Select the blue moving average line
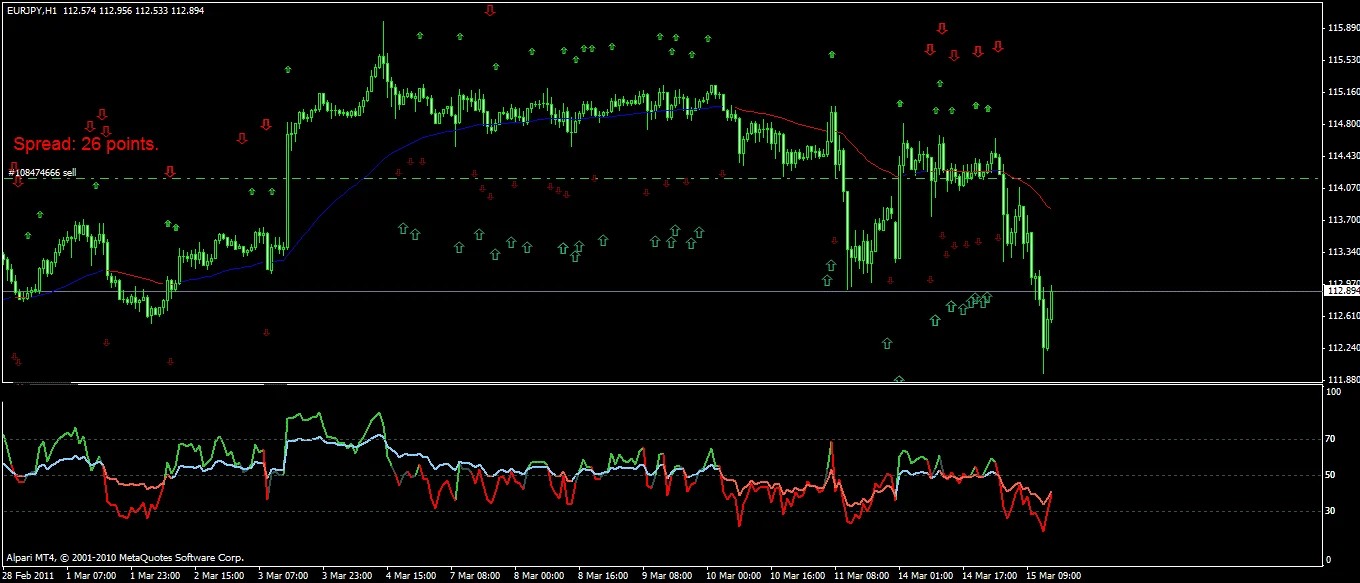 click(450, 130)
